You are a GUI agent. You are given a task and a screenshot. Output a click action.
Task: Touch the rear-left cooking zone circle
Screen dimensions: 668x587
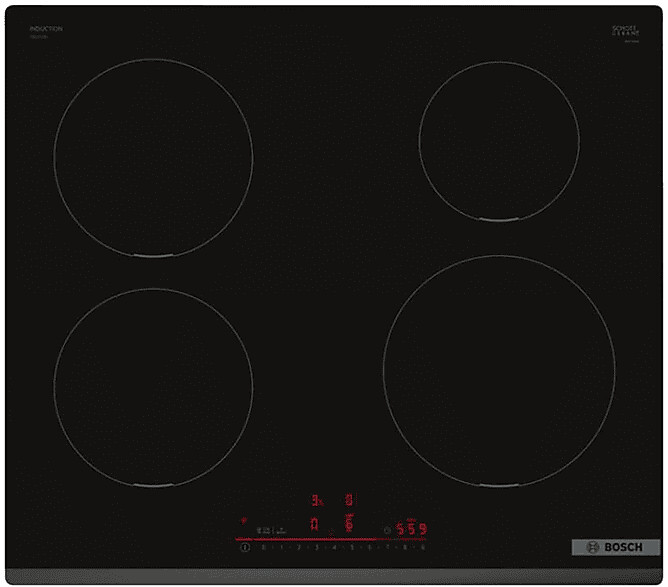coord(153,158)
